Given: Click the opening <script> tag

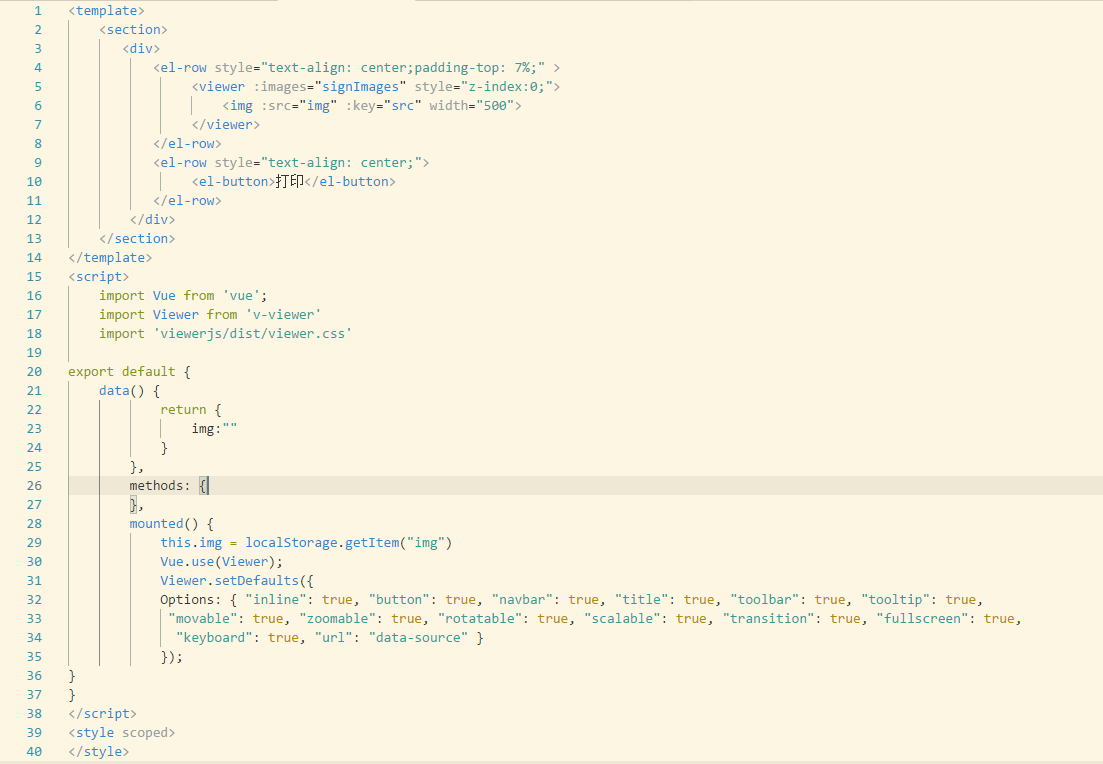Looking at the screenshot, I should click(x=98, y=276).
